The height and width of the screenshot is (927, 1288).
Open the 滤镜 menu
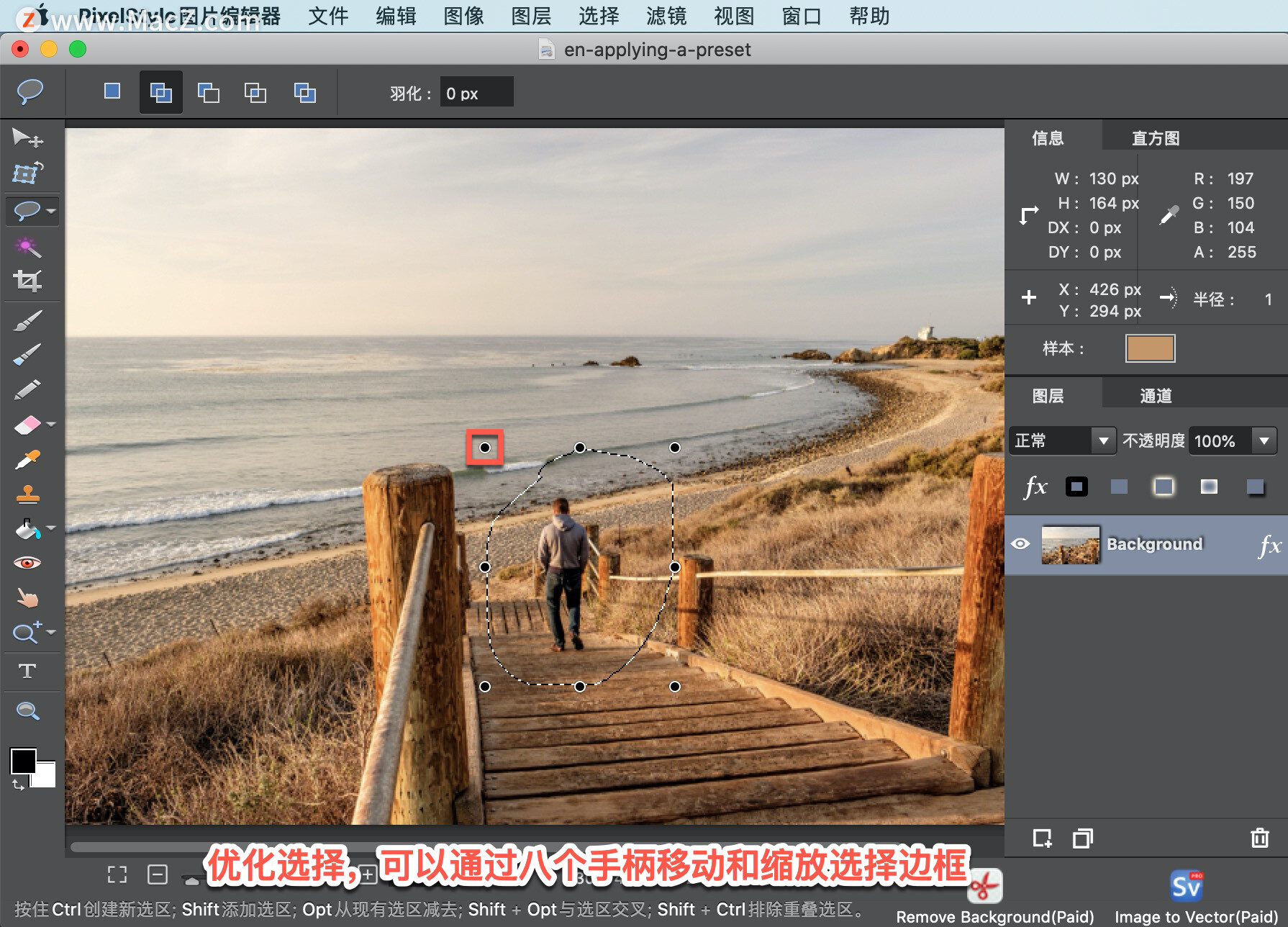666,16
